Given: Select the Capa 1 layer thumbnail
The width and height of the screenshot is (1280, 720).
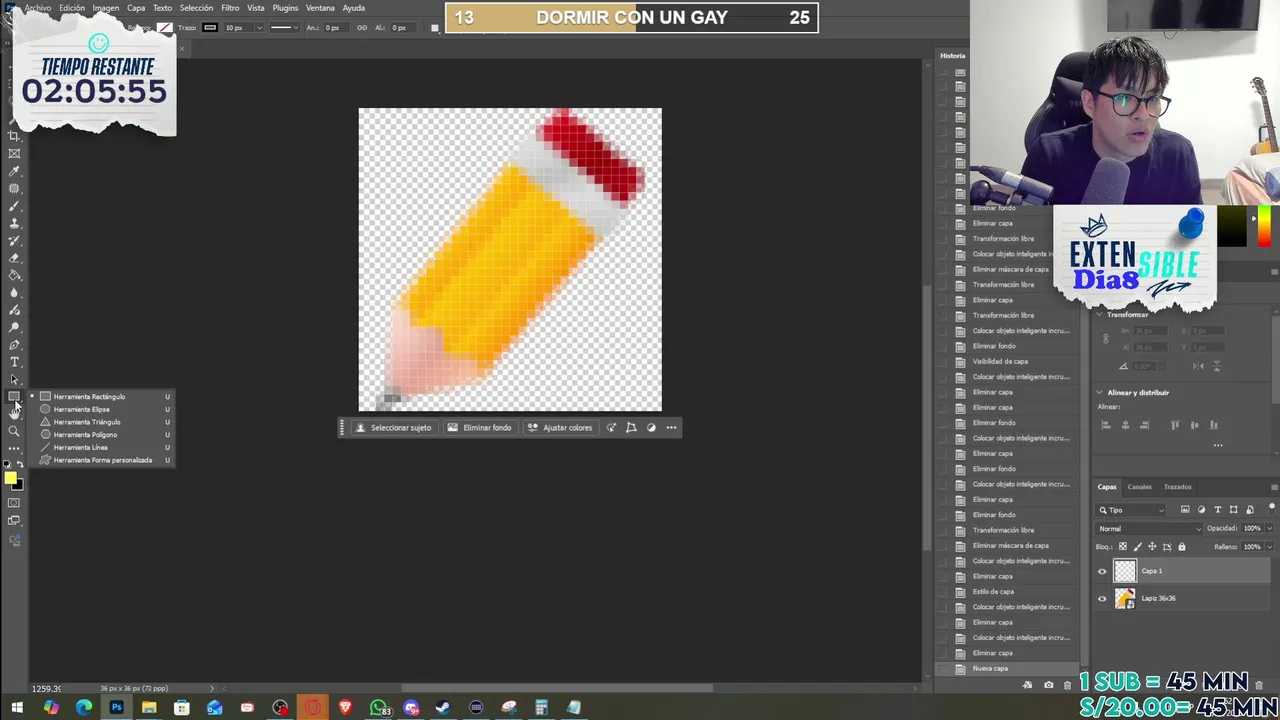Looking at the screenshot, I should [1125, 571].
